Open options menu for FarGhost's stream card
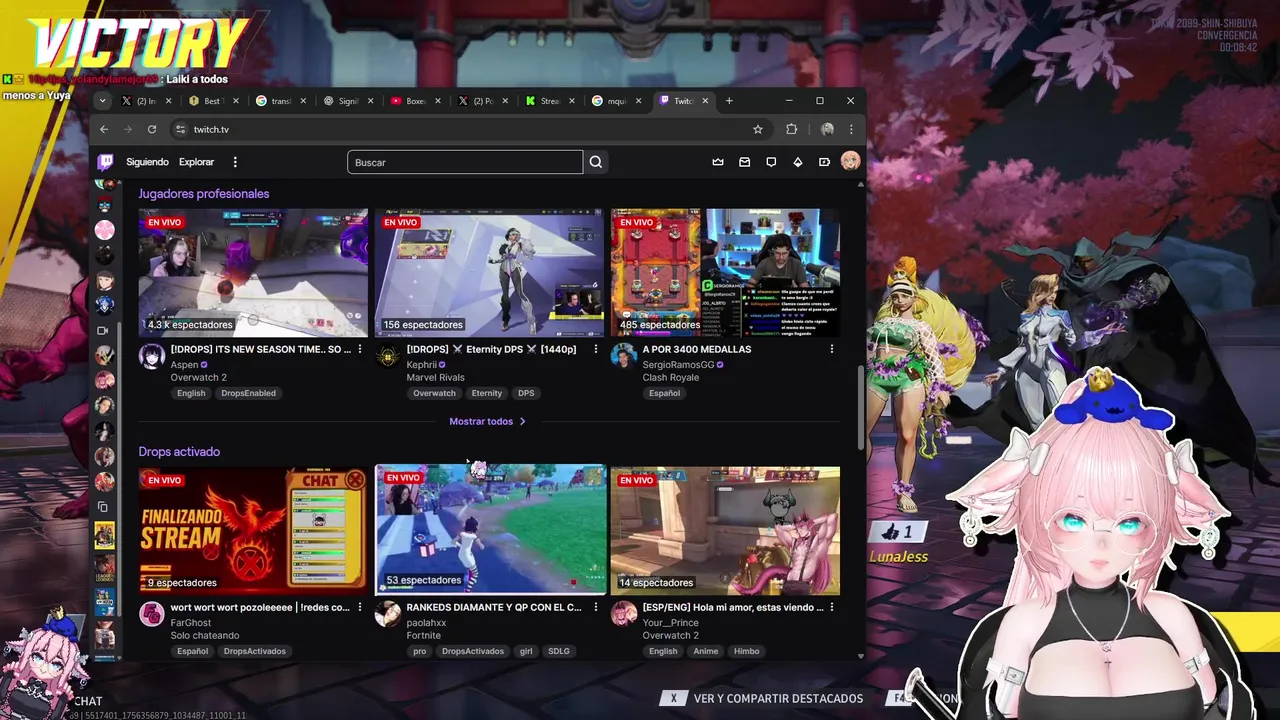The image size is (1280, 720). (360, 607)
